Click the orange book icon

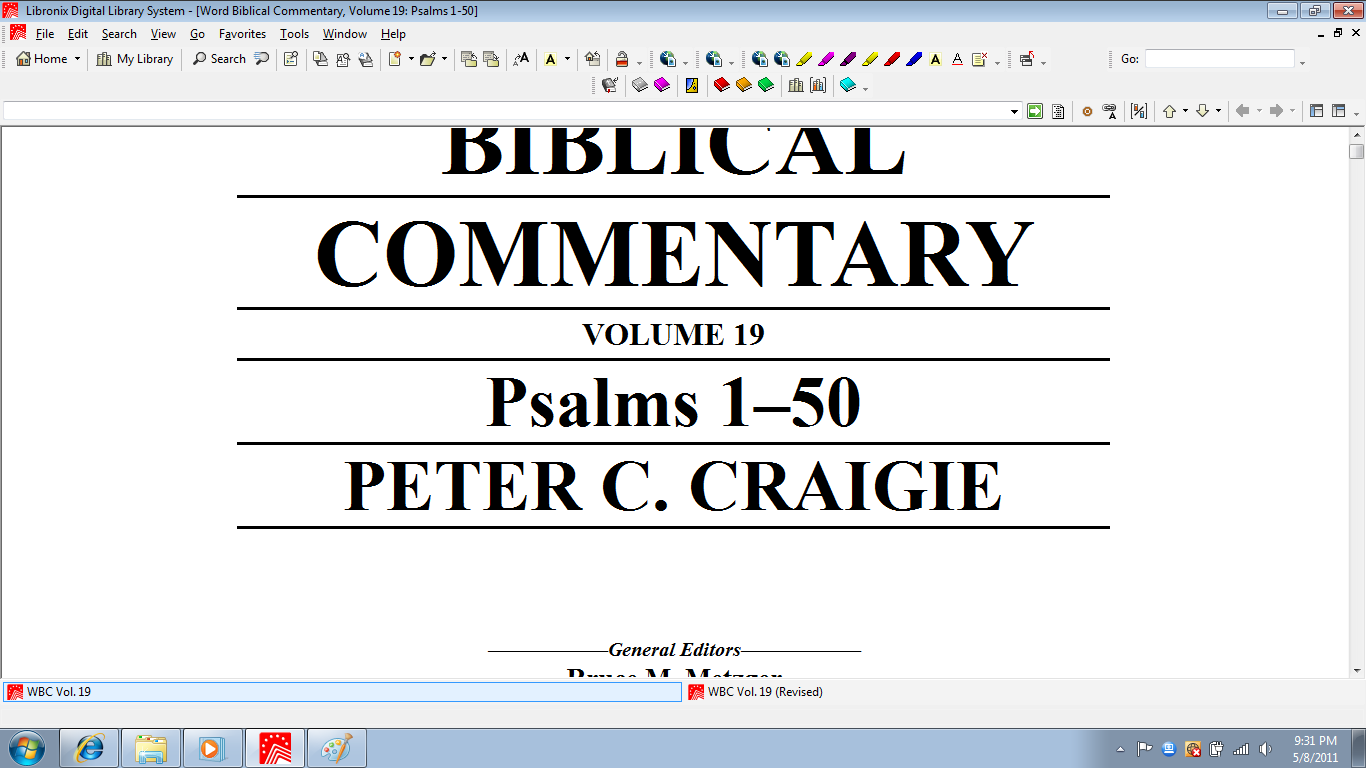(744, 85)
